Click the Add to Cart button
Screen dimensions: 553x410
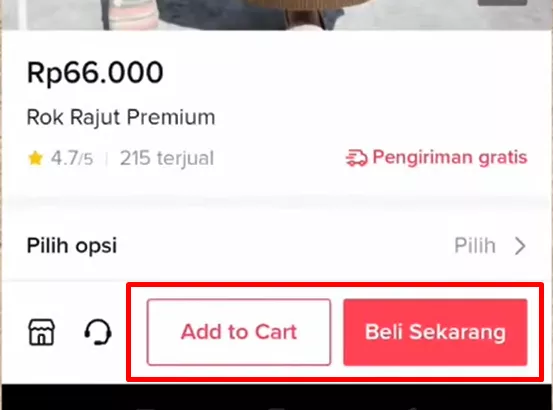239,332
